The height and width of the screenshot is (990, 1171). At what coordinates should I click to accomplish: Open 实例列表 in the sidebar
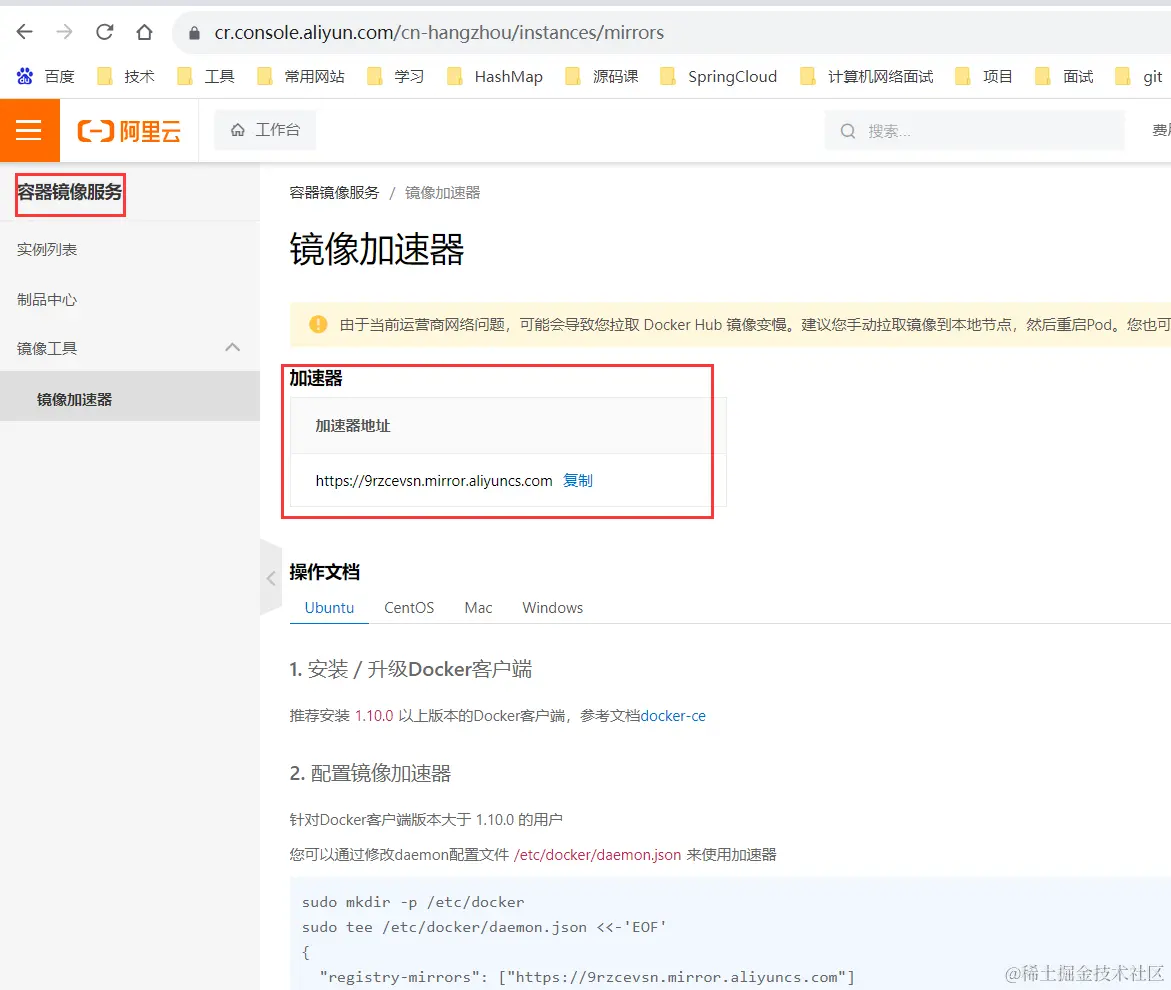[47, 249]
